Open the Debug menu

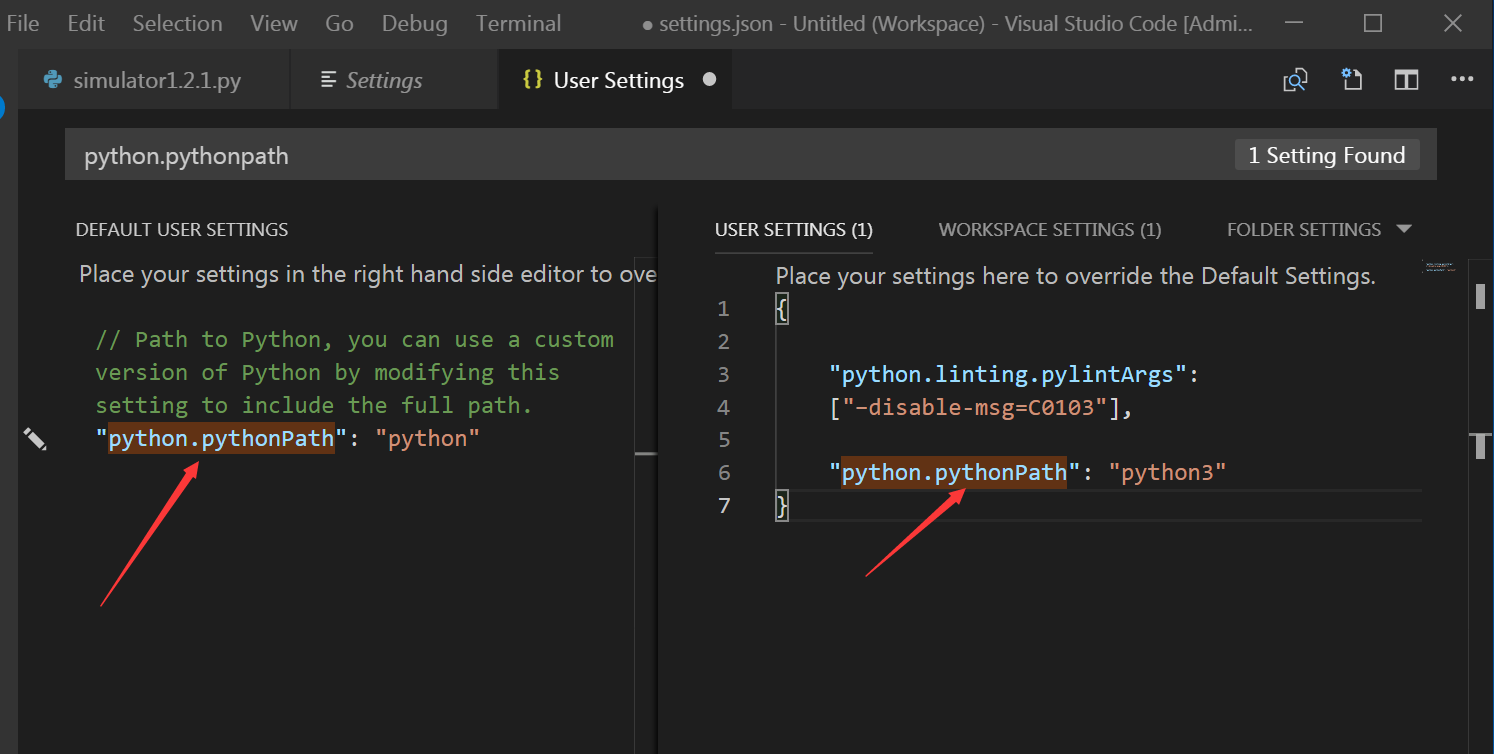[x=414, y=23]
